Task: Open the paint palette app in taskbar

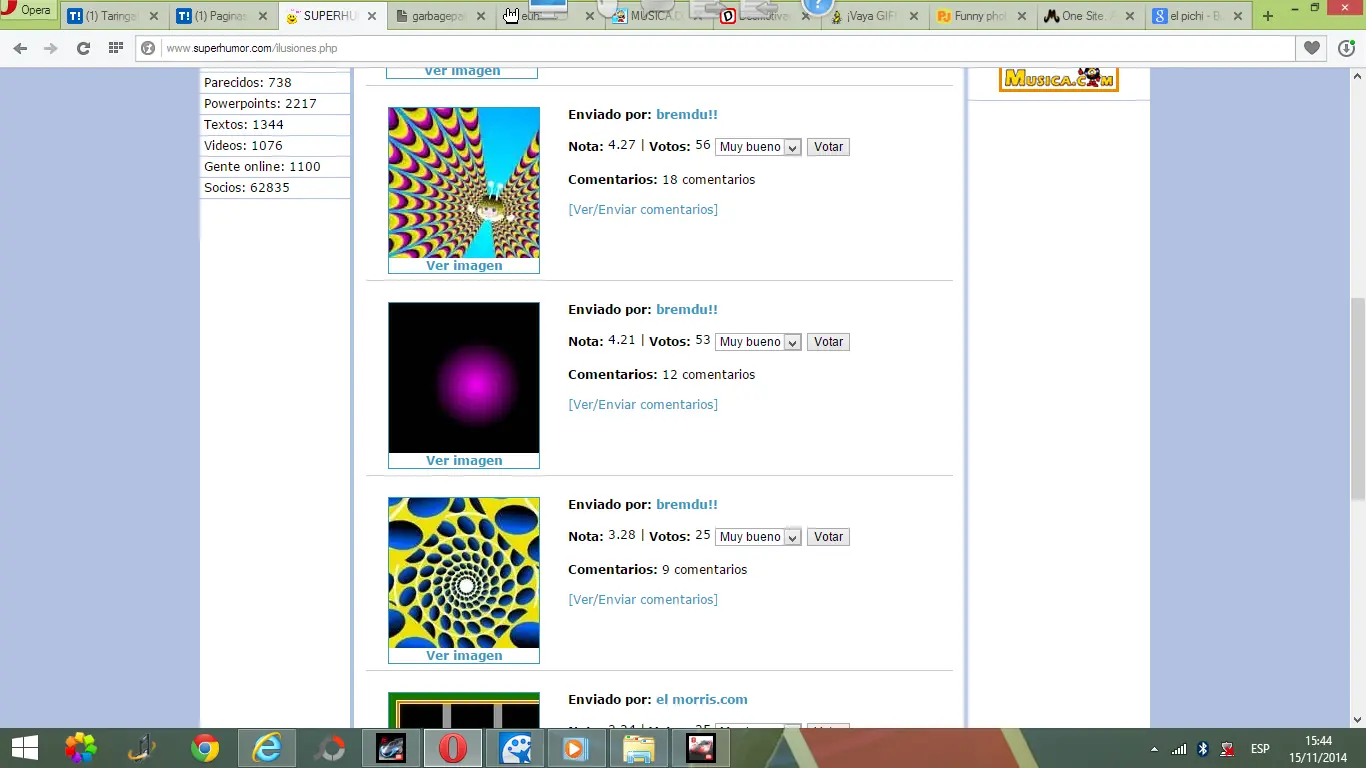Action: [x=515, y=748]
